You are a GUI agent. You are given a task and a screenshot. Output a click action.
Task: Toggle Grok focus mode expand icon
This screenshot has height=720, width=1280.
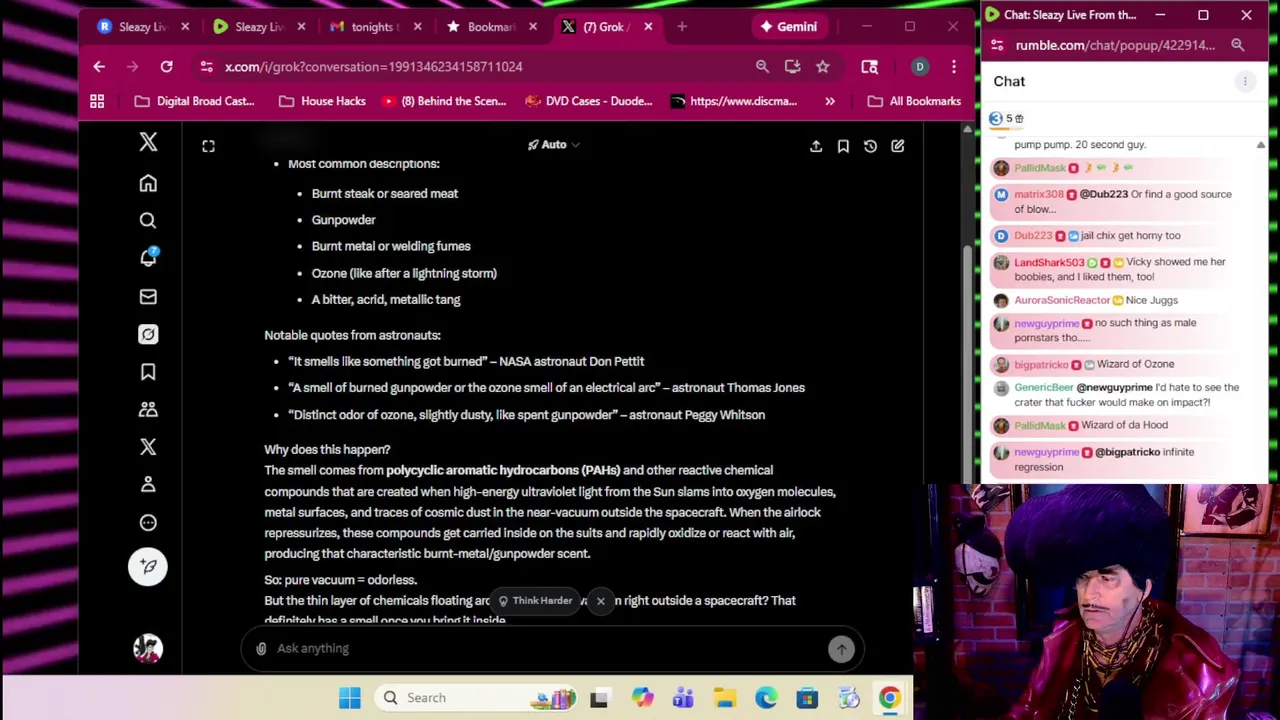coord(208,146)
